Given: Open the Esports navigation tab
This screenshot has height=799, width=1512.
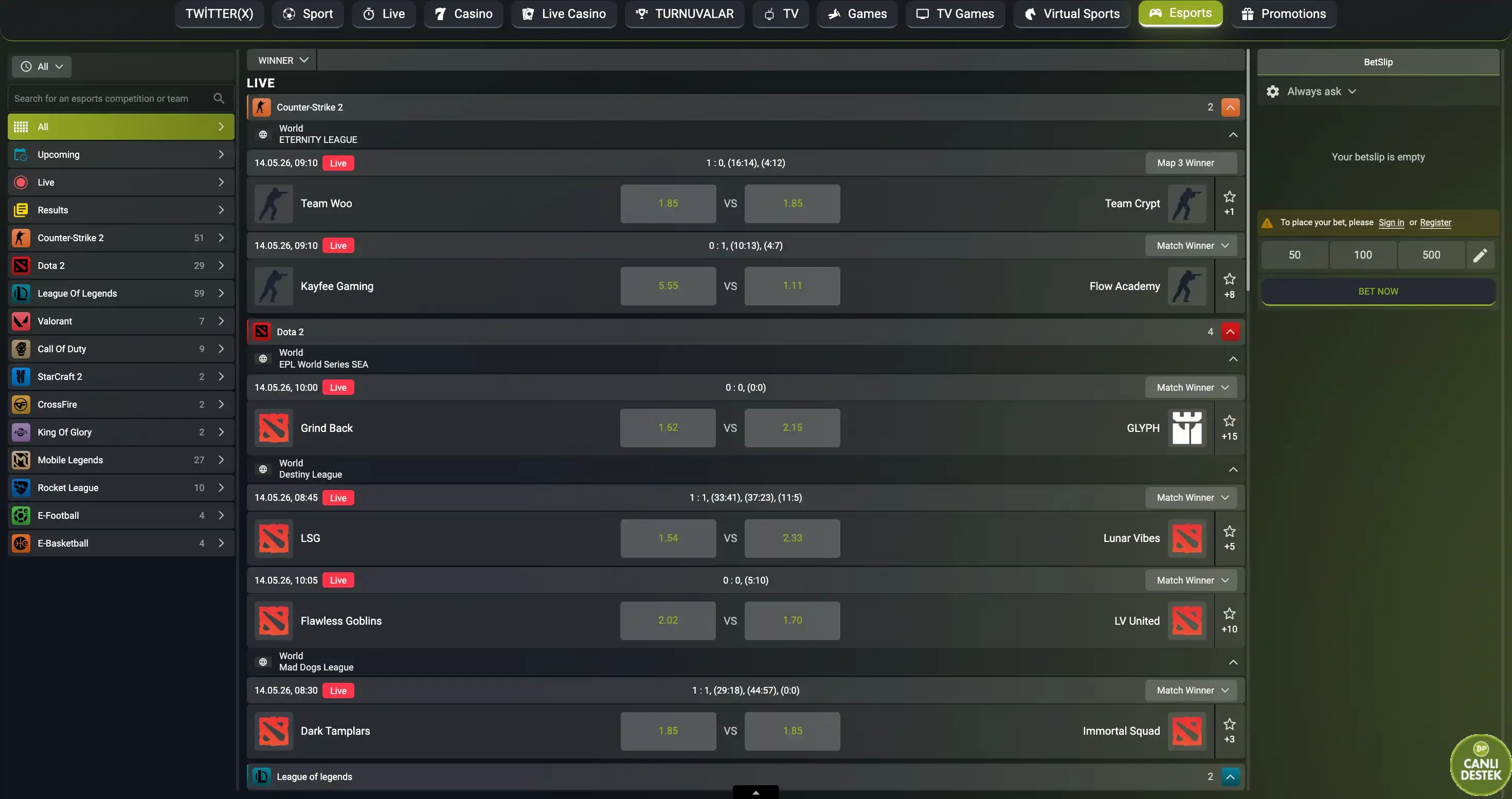Looking at the screenshot, I should (x=1180, y=13).
